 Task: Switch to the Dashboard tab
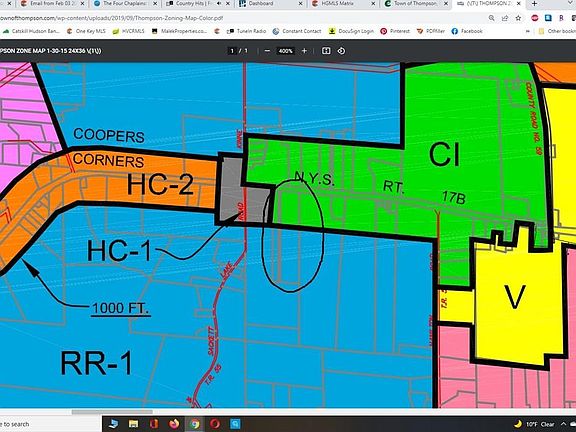(x=271, y=4)
